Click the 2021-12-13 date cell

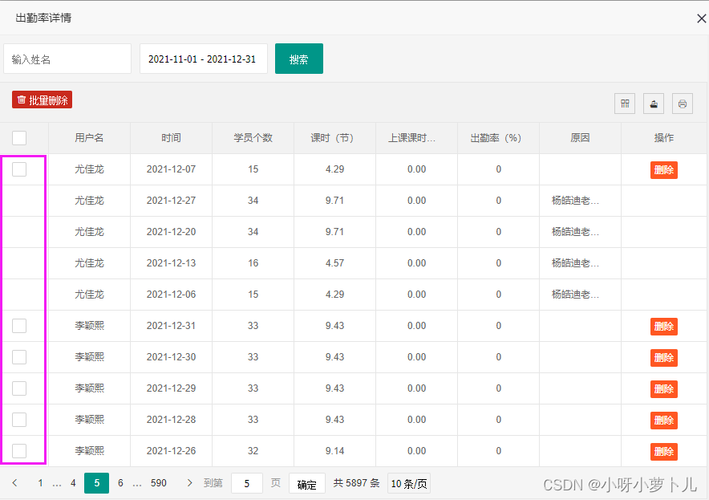point(171,263)
